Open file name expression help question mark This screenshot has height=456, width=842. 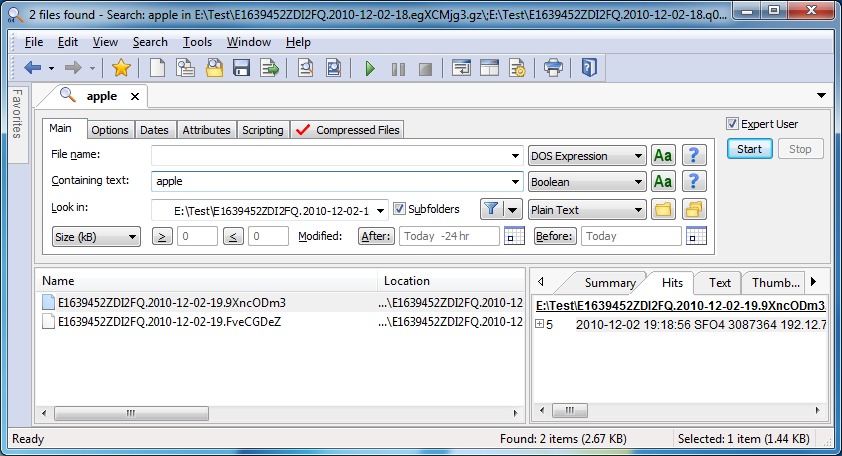694,156
